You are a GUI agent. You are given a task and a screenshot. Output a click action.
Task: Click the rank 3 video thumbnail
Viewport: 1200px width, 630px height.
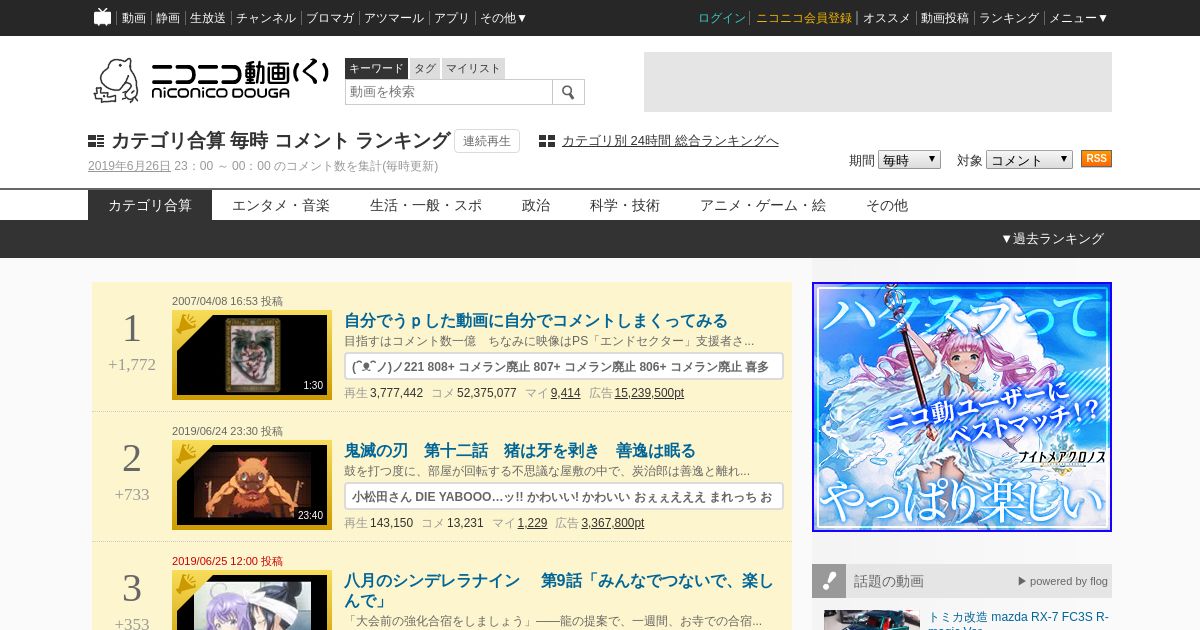tap(252, 600)
